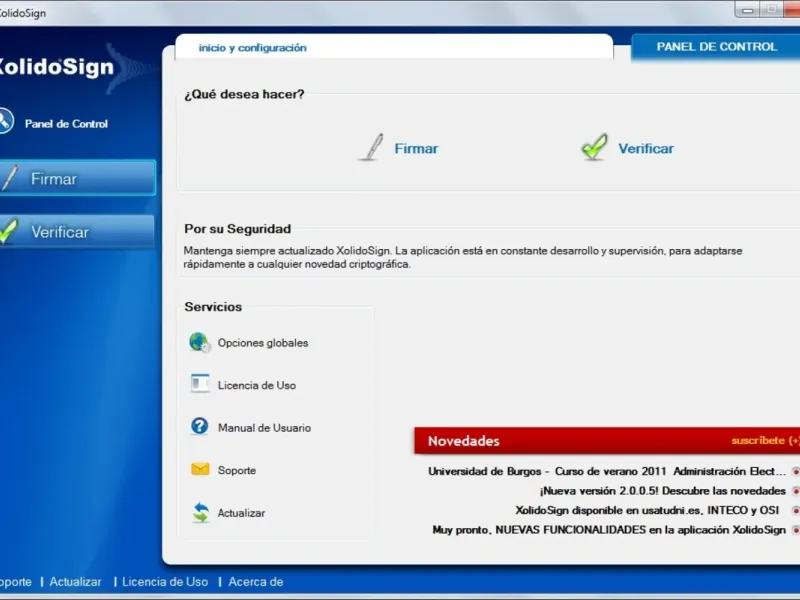Viewport: 800px width, 600px height.
Task: Click the green checkmark icon beside main Verificar
Action: 594,147
